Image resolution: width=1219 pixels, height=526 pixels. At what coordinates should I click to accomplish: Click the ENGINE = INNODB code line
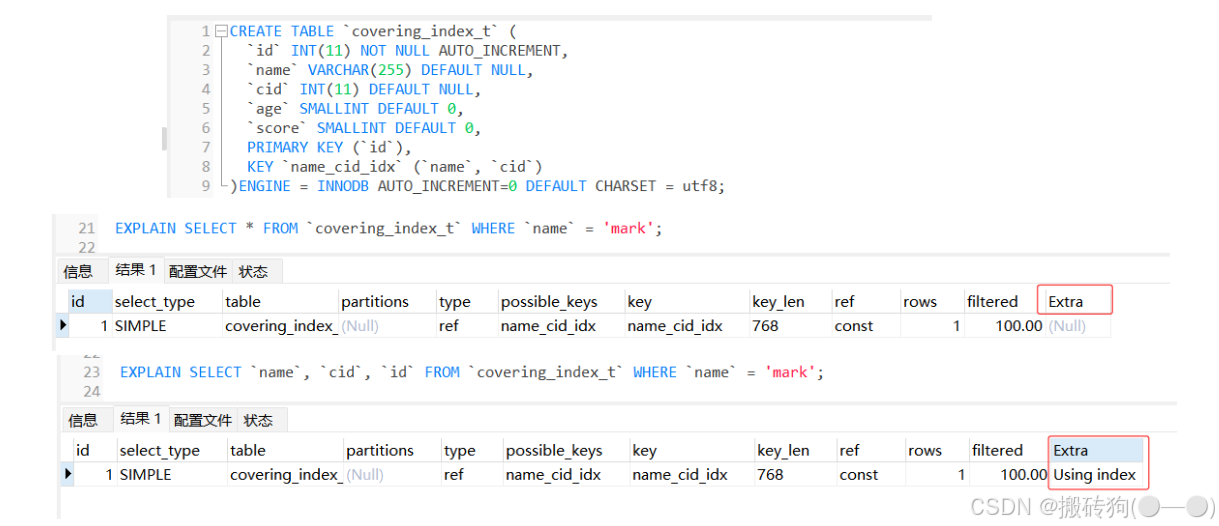tap(477, 186)
